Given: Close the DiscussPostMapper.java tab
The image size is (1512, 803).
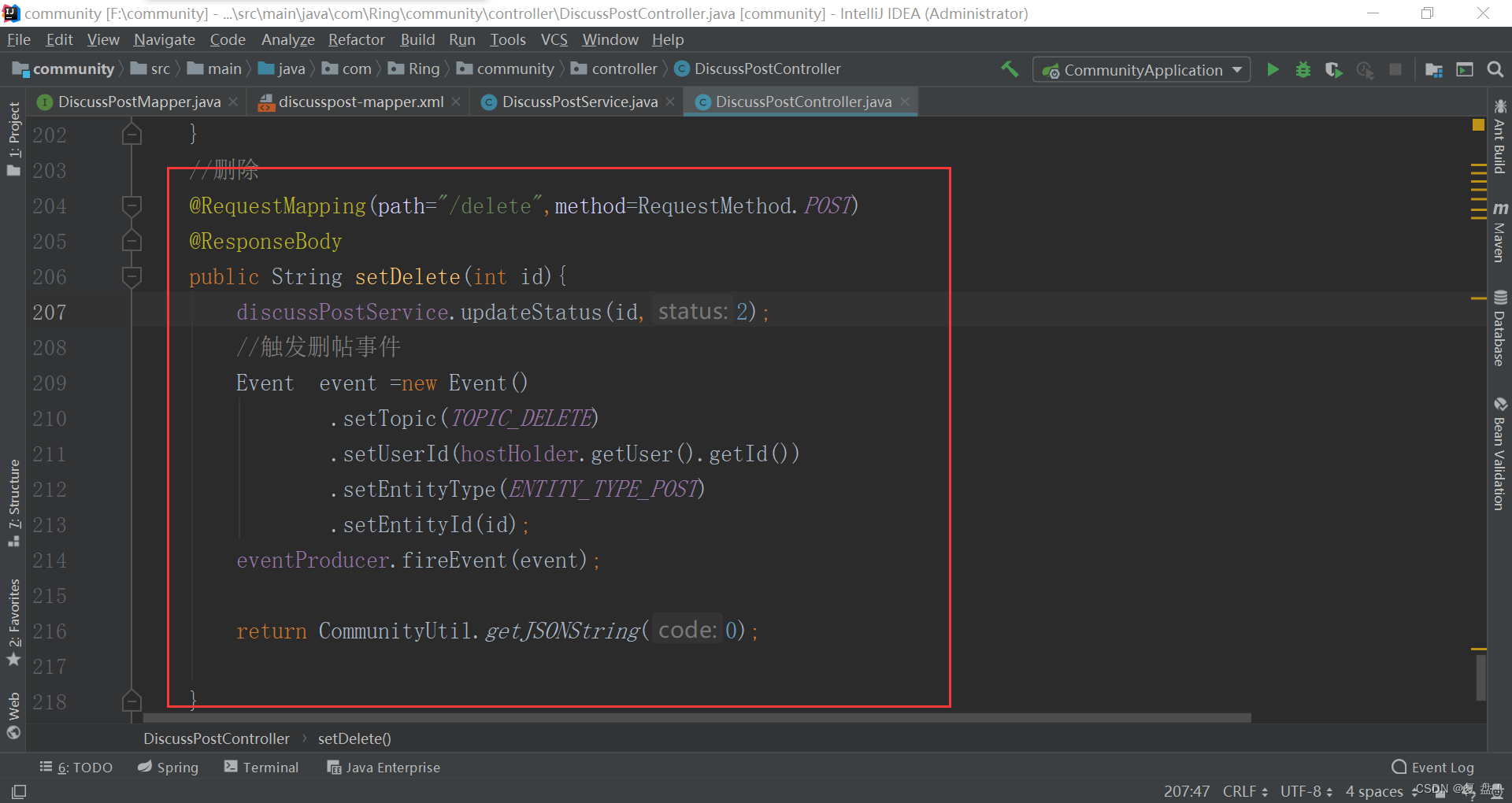Looking at the screenshot, I should point(233,102).
